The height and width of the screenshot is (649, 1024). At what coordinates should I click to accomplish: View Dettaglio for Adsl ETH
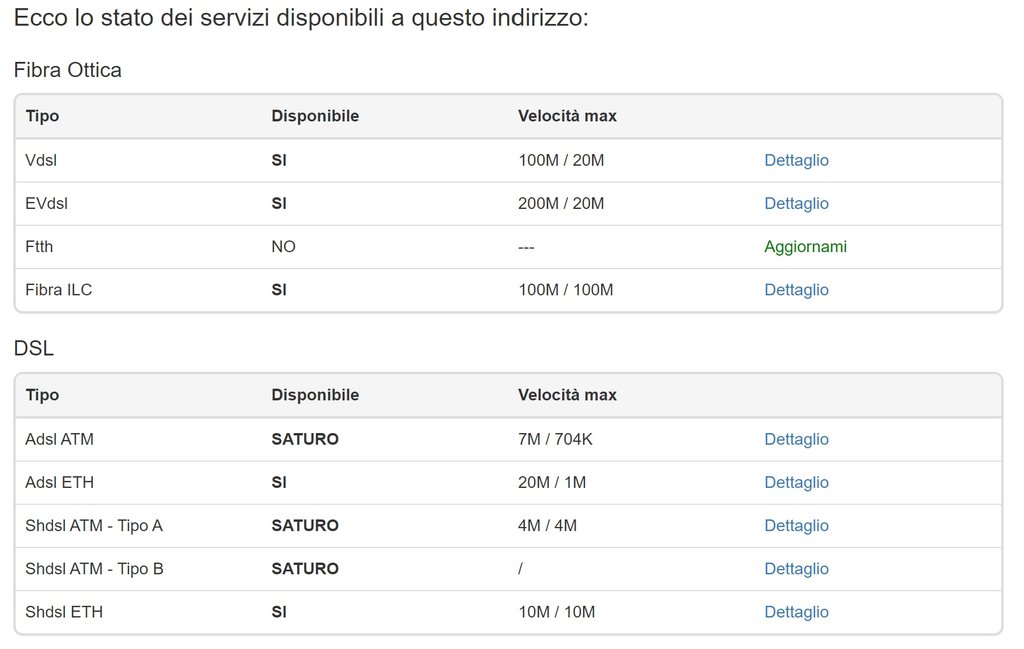[796, 482]
